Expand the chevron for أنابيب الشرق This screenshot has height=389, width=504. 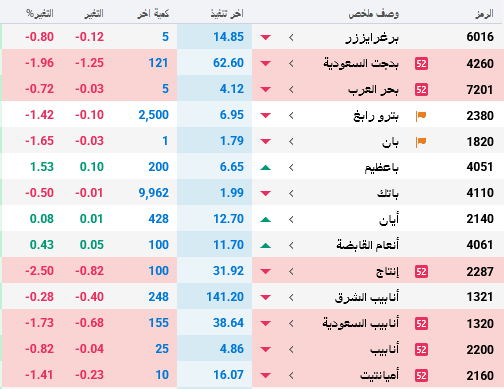291,297
